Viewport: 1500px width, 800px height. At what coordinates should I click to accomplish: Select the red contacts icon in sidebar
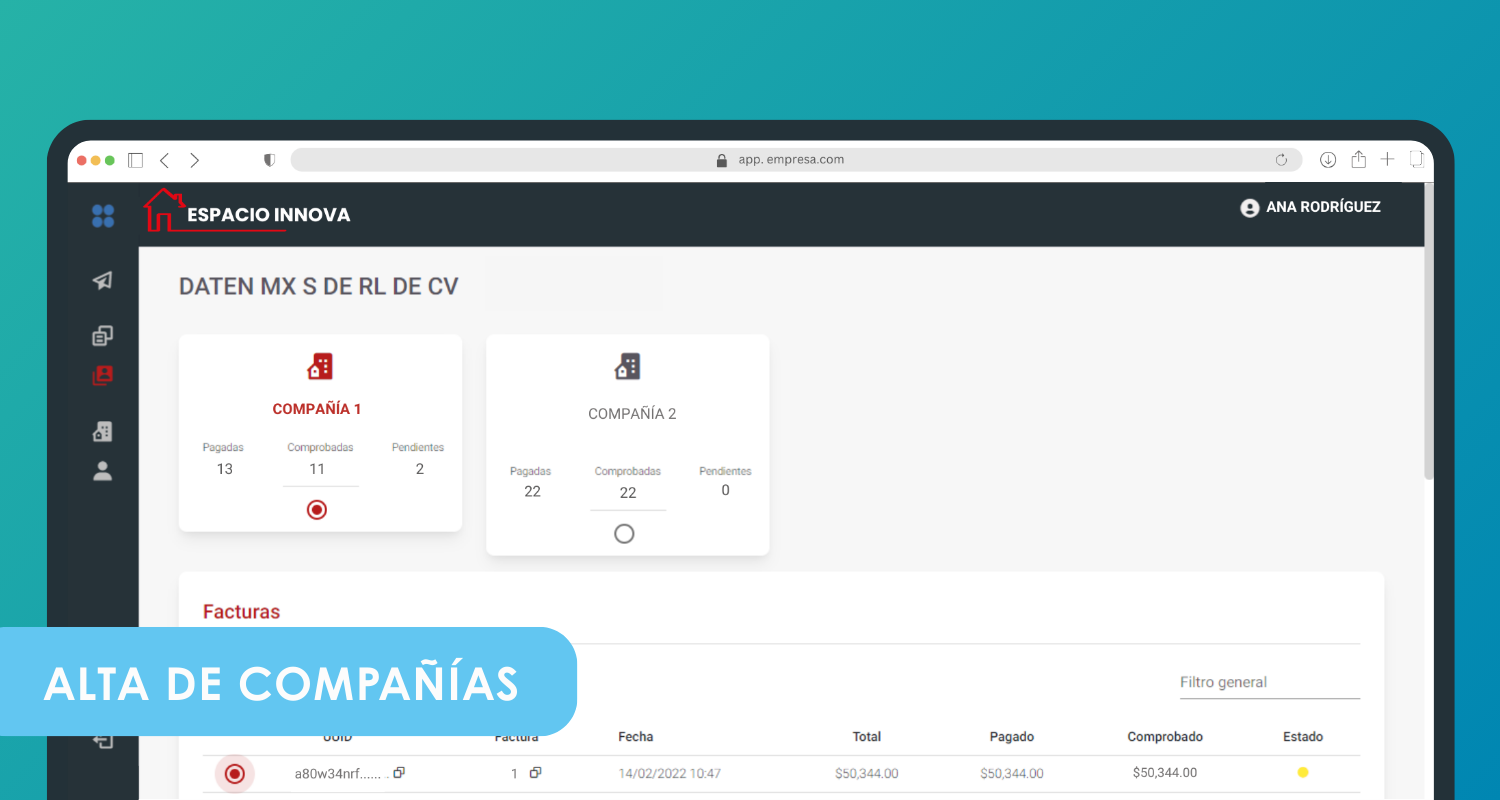[x=102, y=376]
